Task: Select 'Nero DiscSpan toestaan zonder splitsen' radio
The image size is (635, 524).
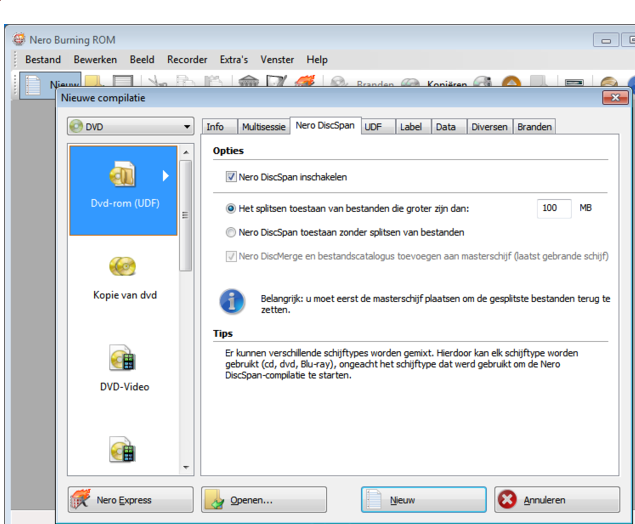Action: point(230,232)
